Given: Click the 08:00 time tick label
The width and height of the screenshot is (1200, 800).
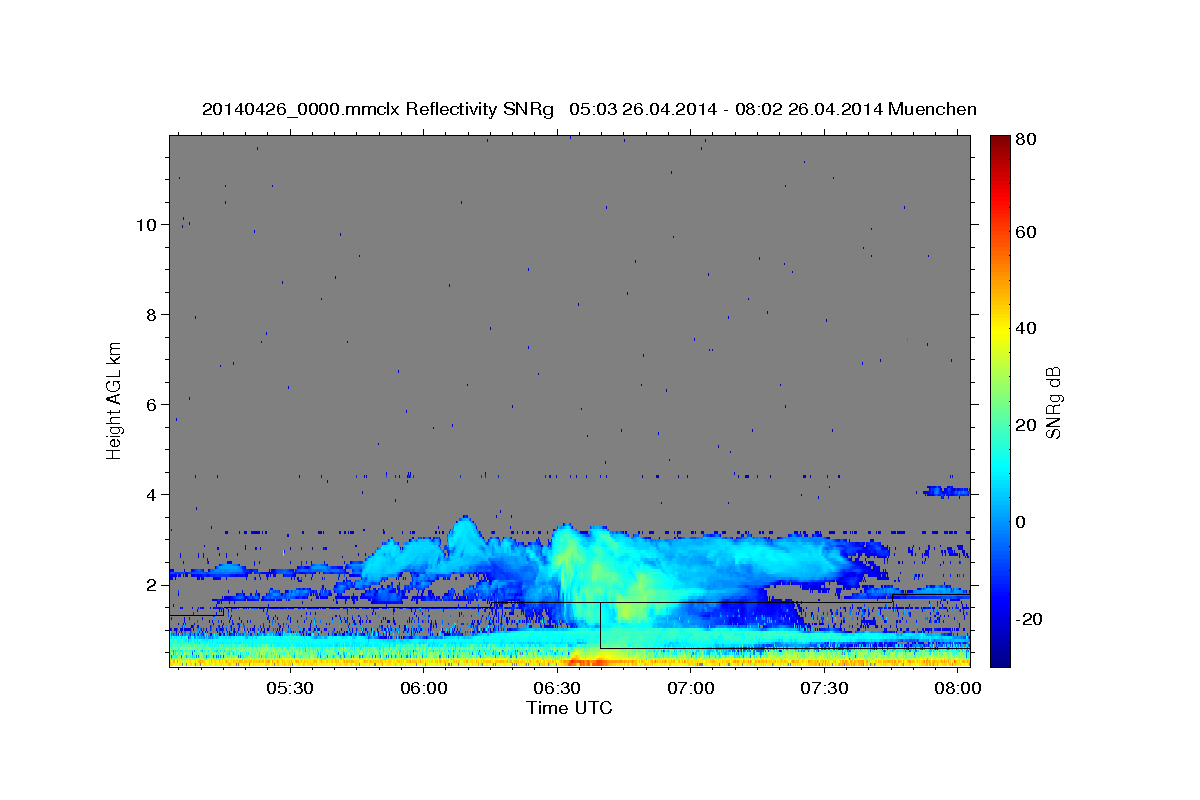Looking at the screenshot, I should pyautogui.click(x=957, y=688).
